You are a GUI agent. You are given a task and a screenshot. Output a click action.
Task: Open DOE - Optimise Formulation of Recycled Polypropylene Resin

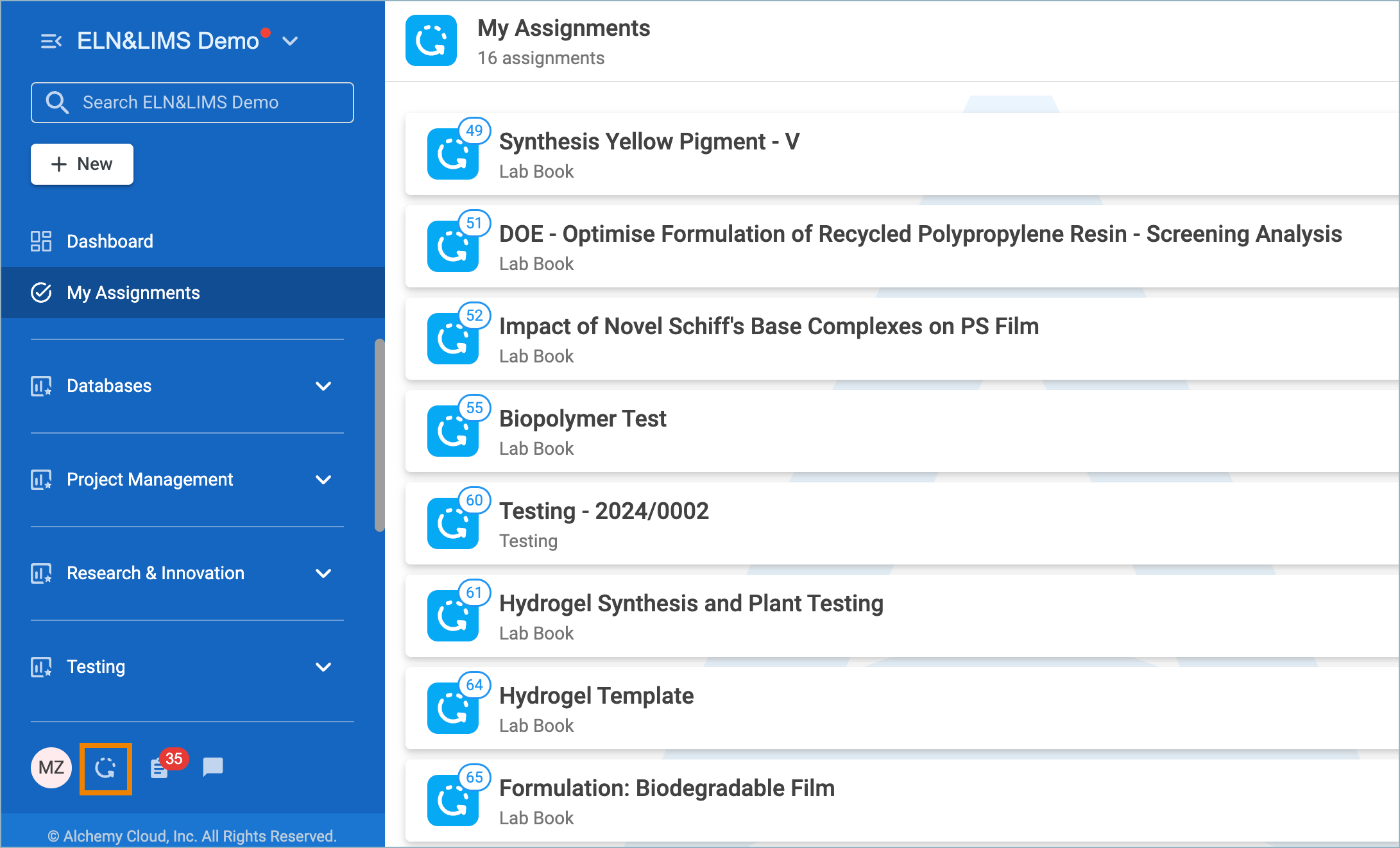coord(903,247)
